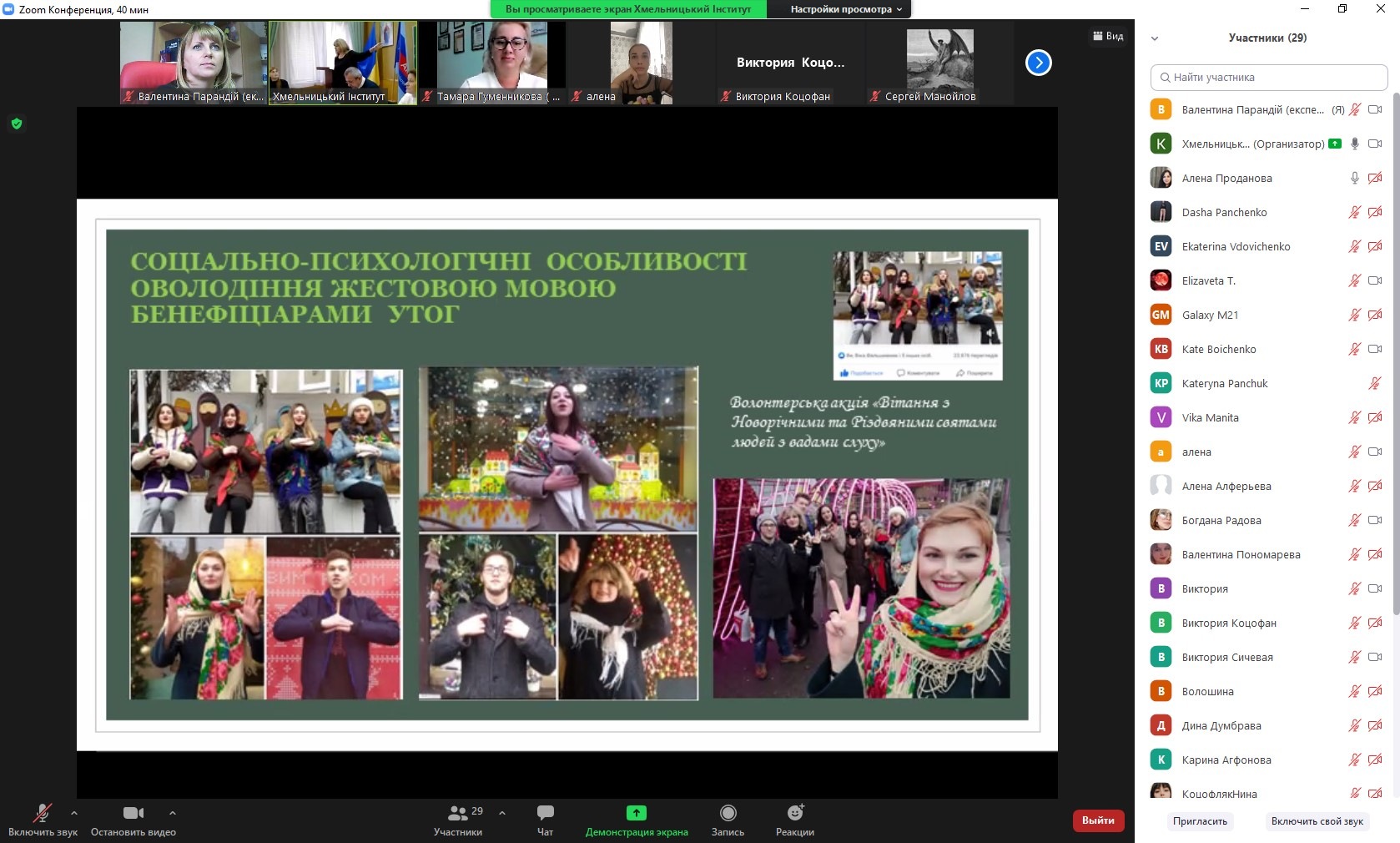Open Reactions (Реакции) smiley icon
Screen dimensions: 1400x843
tap(795, 813)
